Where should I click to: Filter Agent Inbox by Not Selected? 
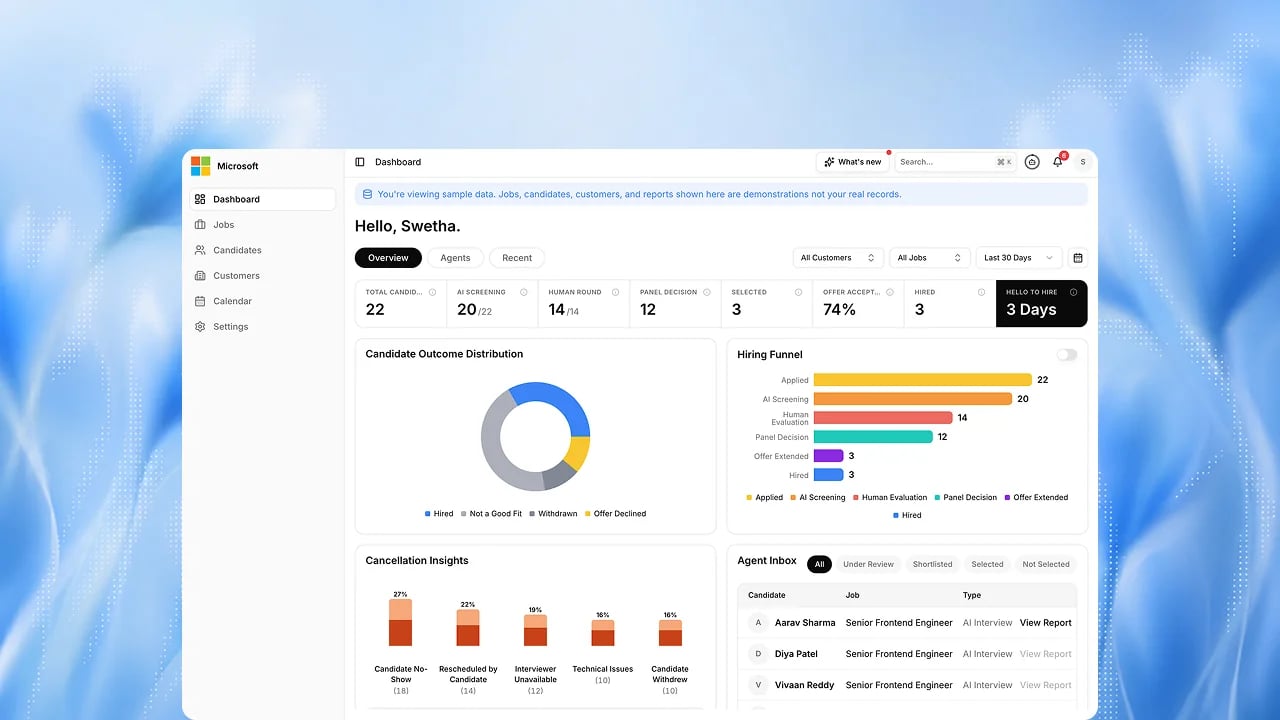pyautogui.click(x=1046, y=564)
